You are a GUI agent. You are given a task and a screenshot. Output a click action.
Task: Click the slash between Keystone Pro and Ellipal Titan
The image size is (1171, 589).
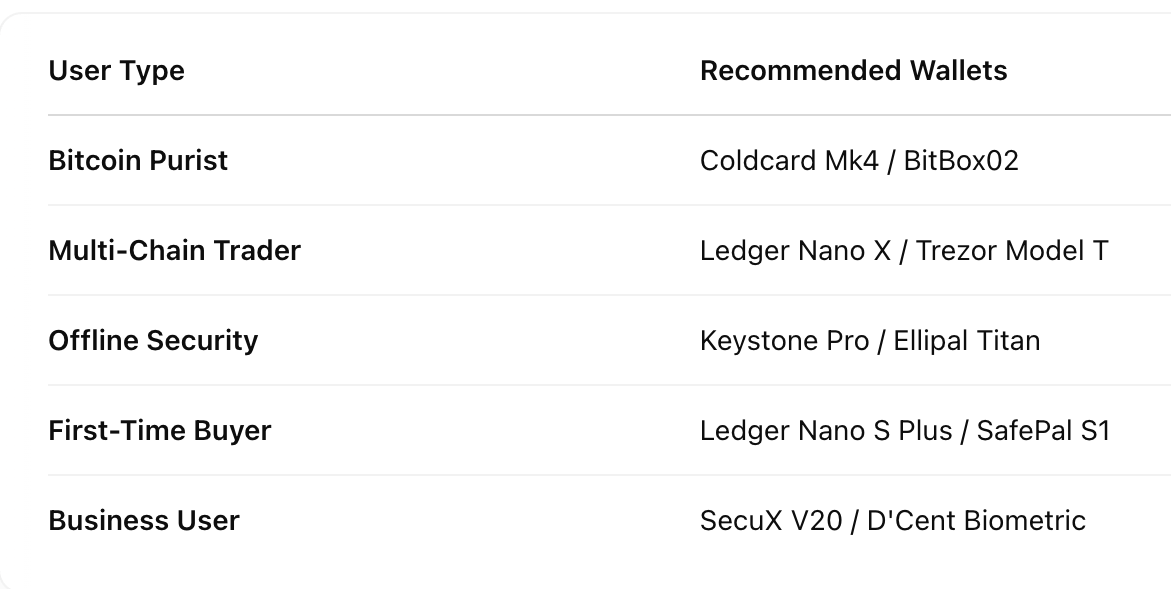click(881, 341)
